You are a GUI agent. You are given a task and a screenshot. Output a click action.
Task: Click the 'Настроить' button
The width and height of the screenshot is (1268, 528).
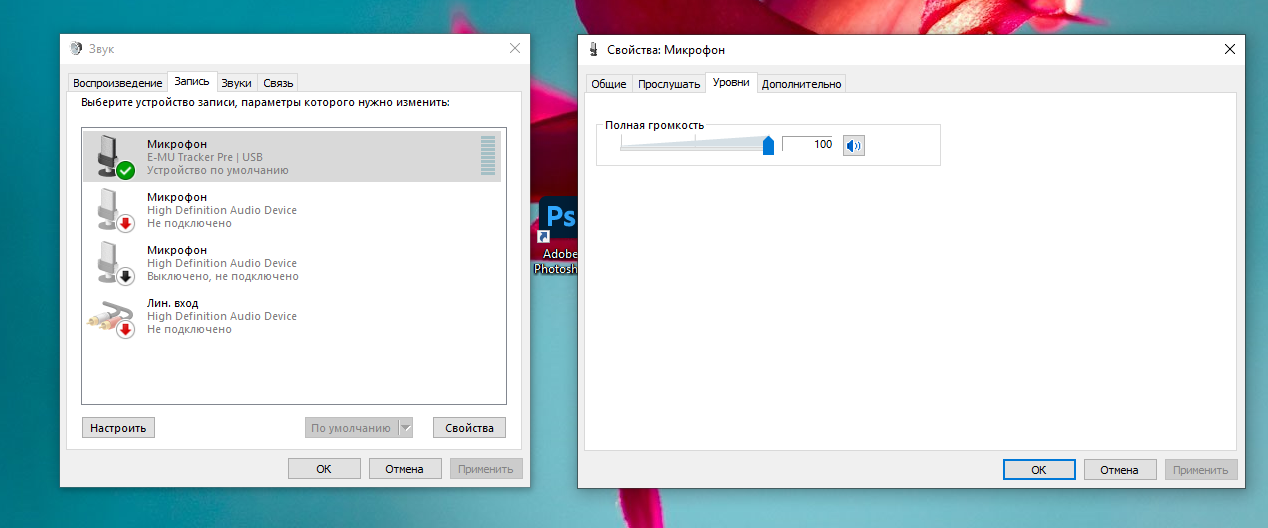[118, 428]
